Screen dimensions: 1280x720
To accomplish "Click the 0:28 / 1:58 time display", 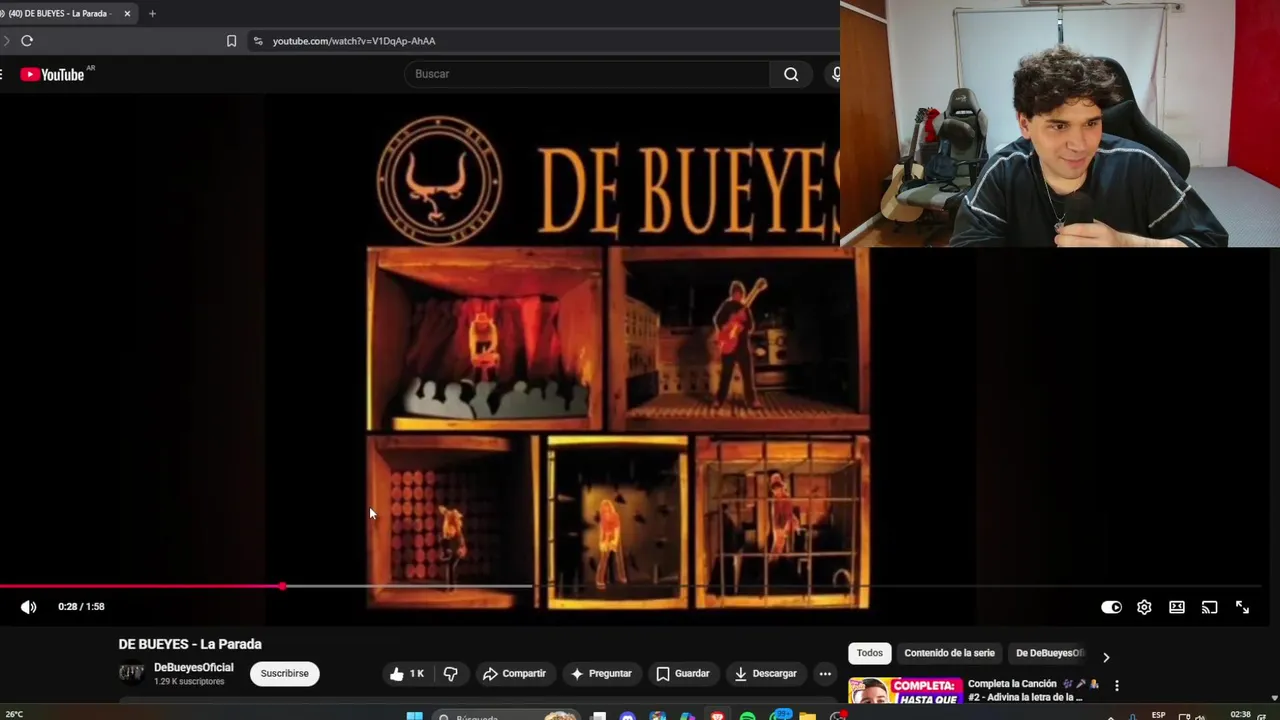I will click(x=81, y=607).
